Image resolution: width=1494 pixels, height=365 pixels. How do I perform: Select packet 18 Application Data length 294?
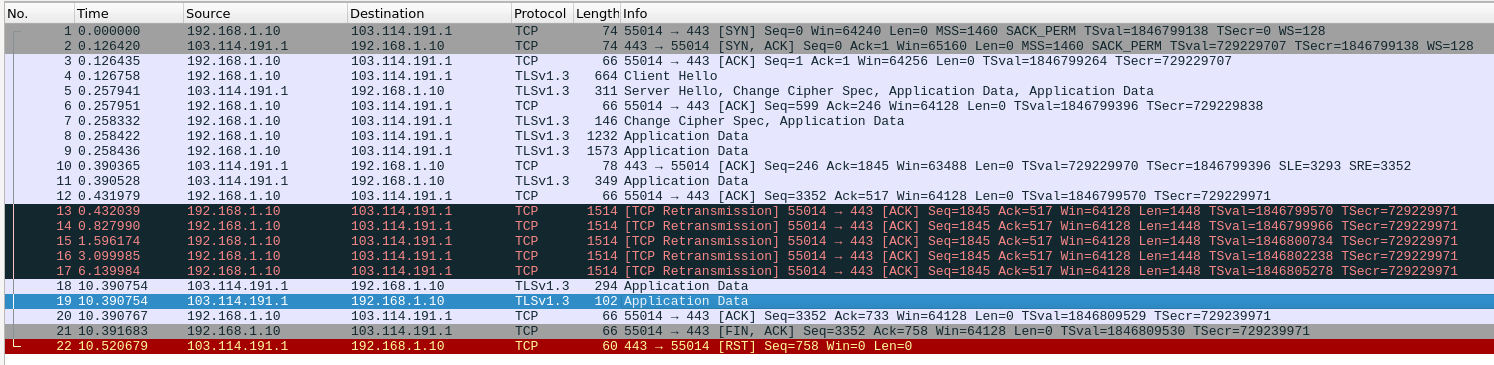pos(747,286)
